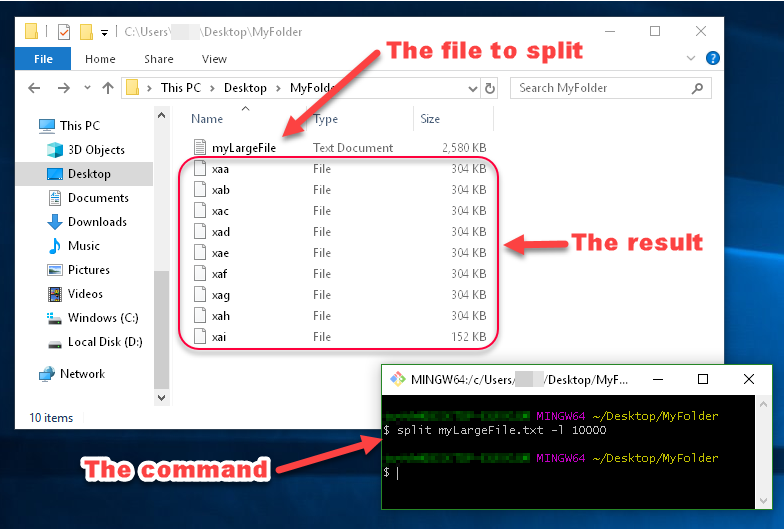Click the '152 KB' size cell
This screenshot has width=784, height=529.
point(468,336)
